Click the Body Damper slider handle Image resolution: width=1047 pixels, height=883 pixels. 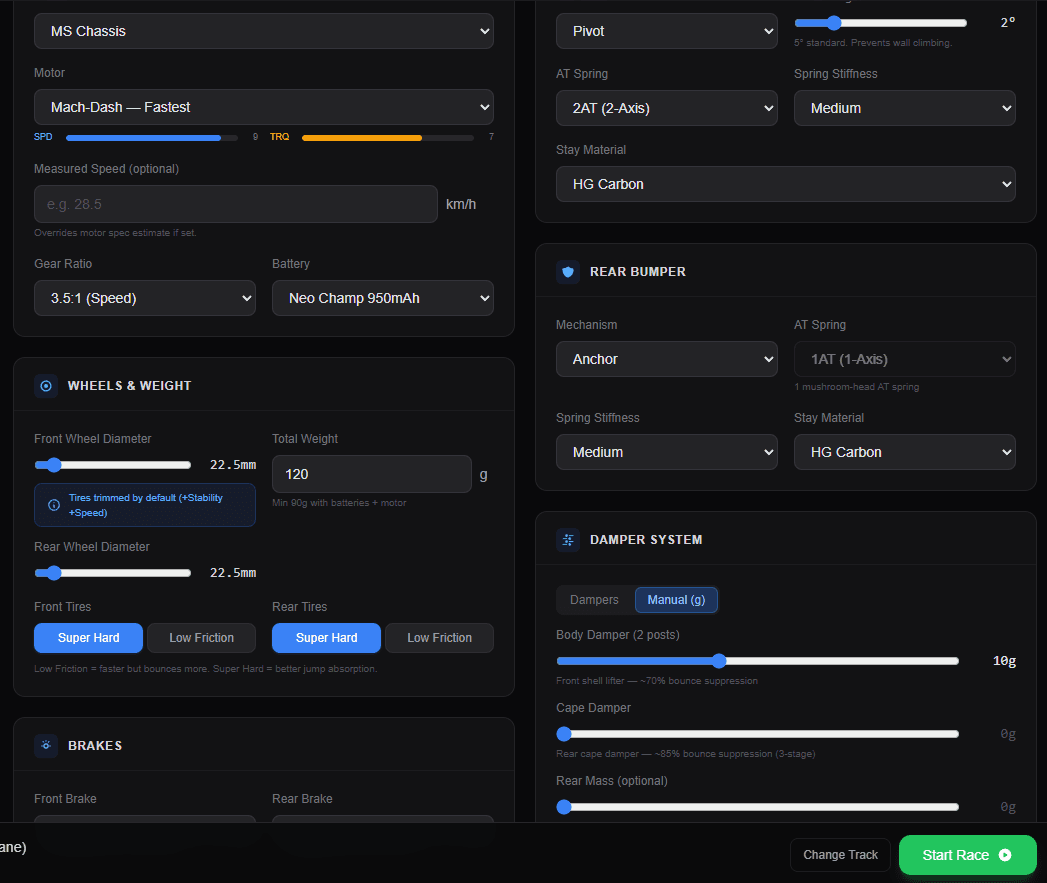click(719, 661)
